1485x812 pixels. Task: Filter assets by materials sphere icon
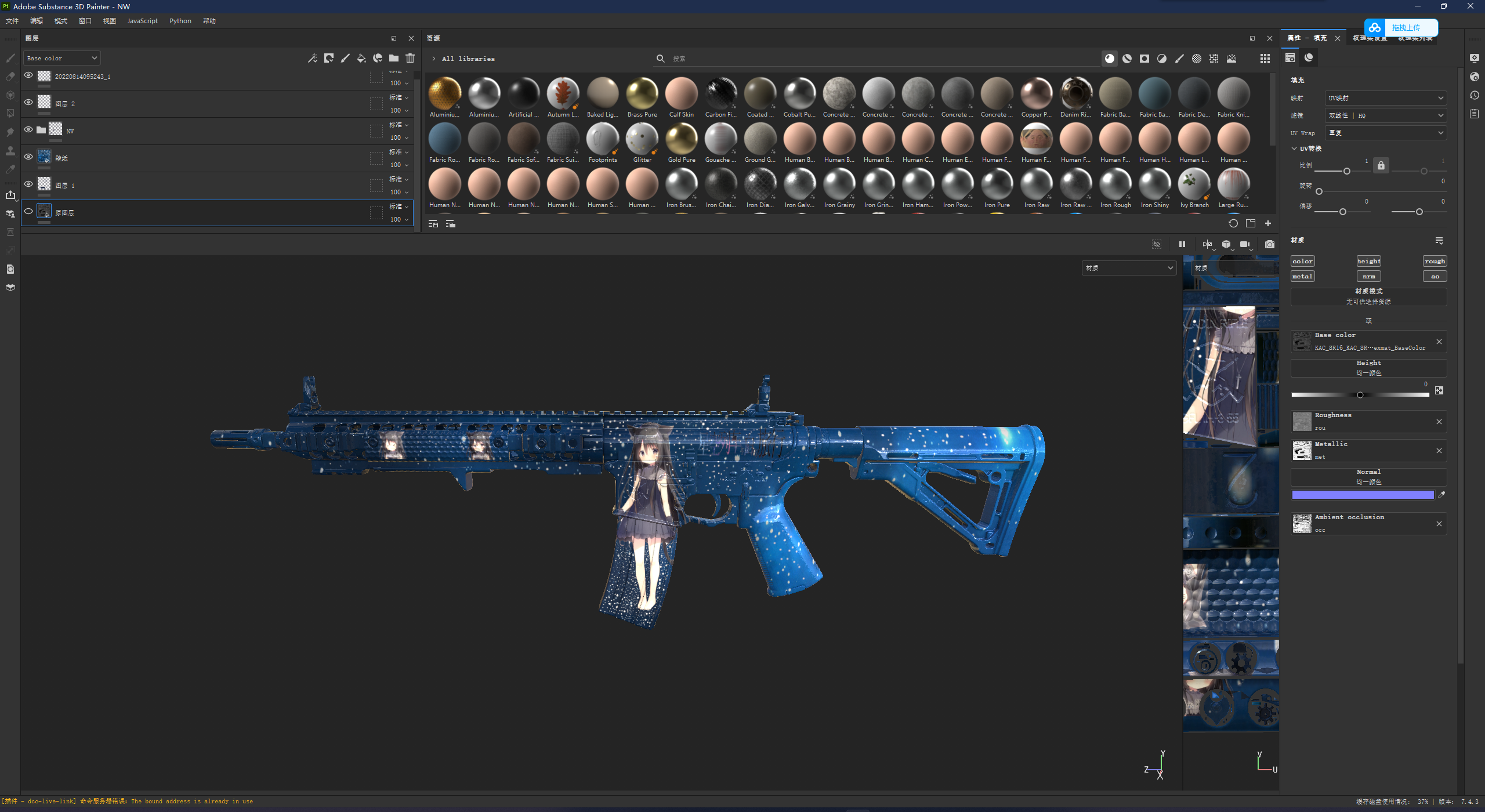(x=1109, y=59)
